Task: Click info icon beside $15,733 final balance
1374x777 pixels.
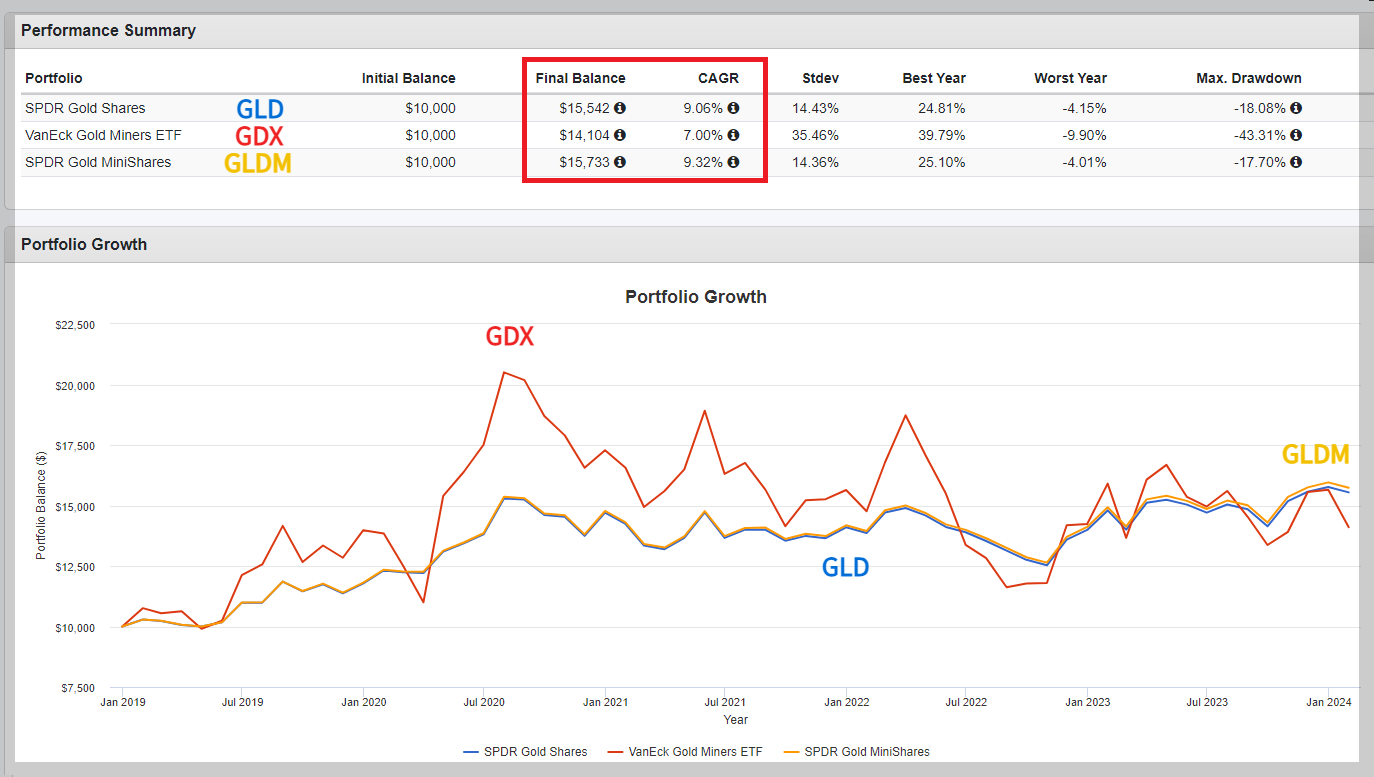Action: click(620, 162)
